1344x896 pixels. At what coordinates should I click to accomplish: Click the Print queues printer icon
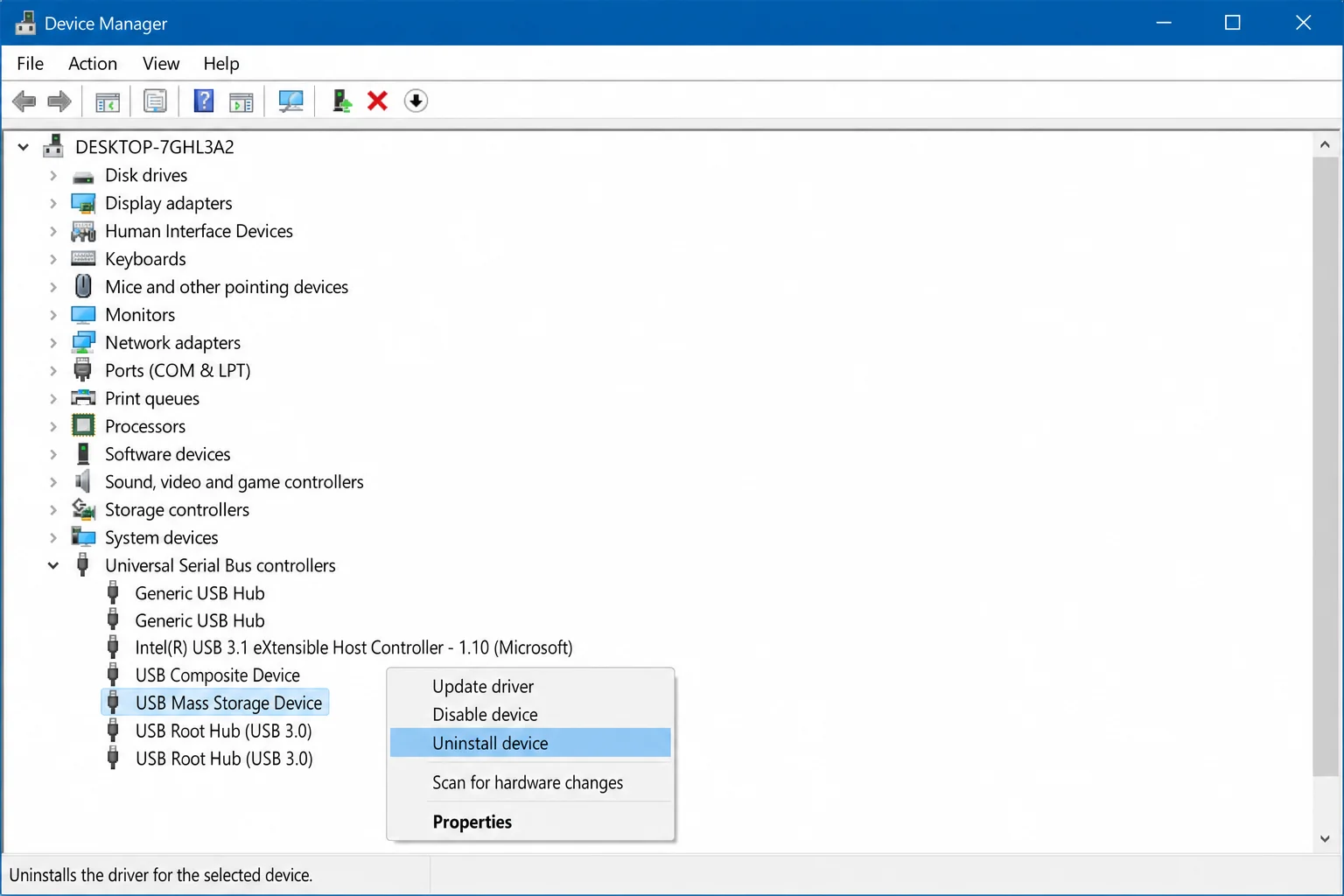[83, 398]
